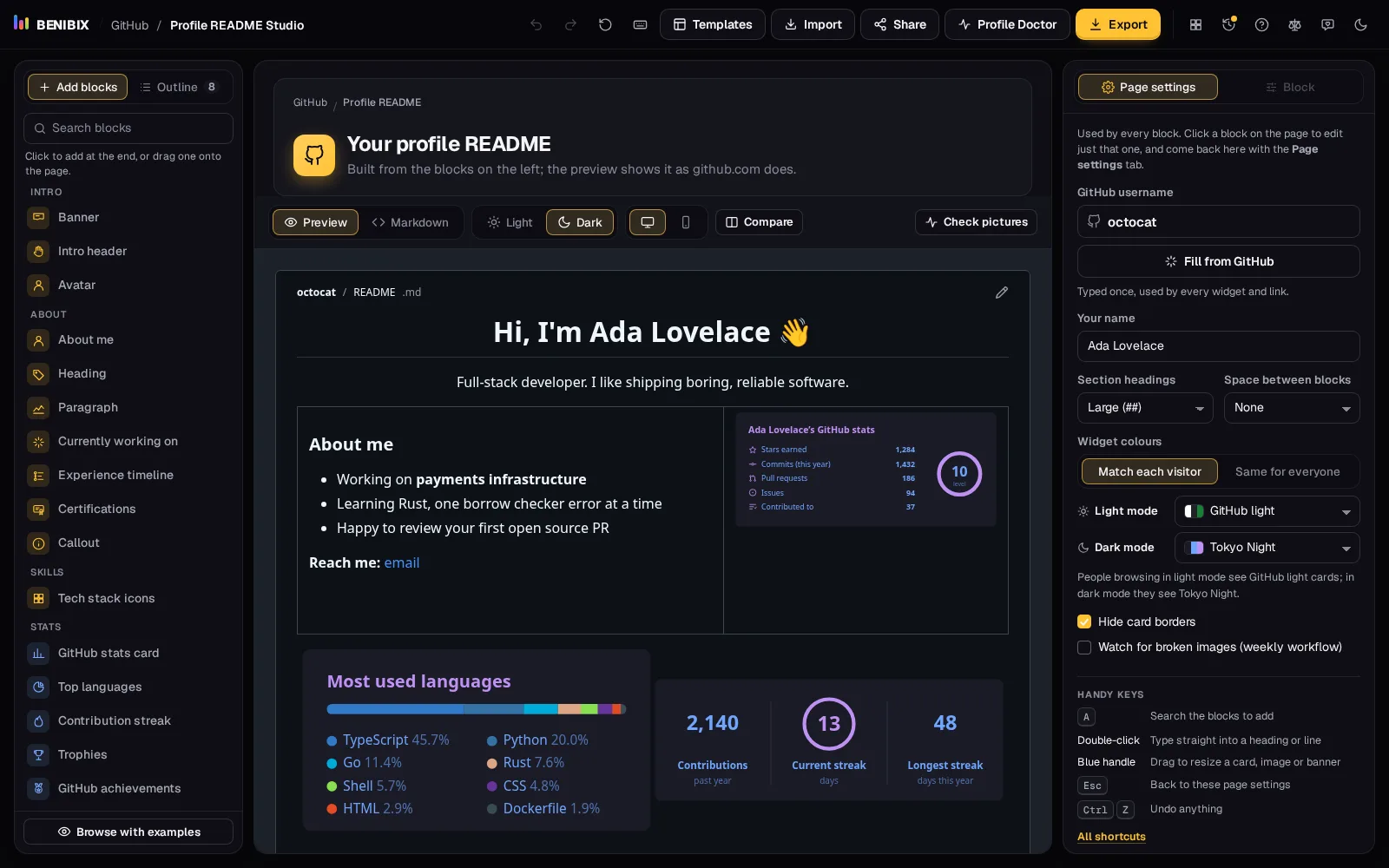This screenshot has height=868, width=1389.
Task: Click the undo arrow icon in top toolbar
Action: [x=537, y=24]
